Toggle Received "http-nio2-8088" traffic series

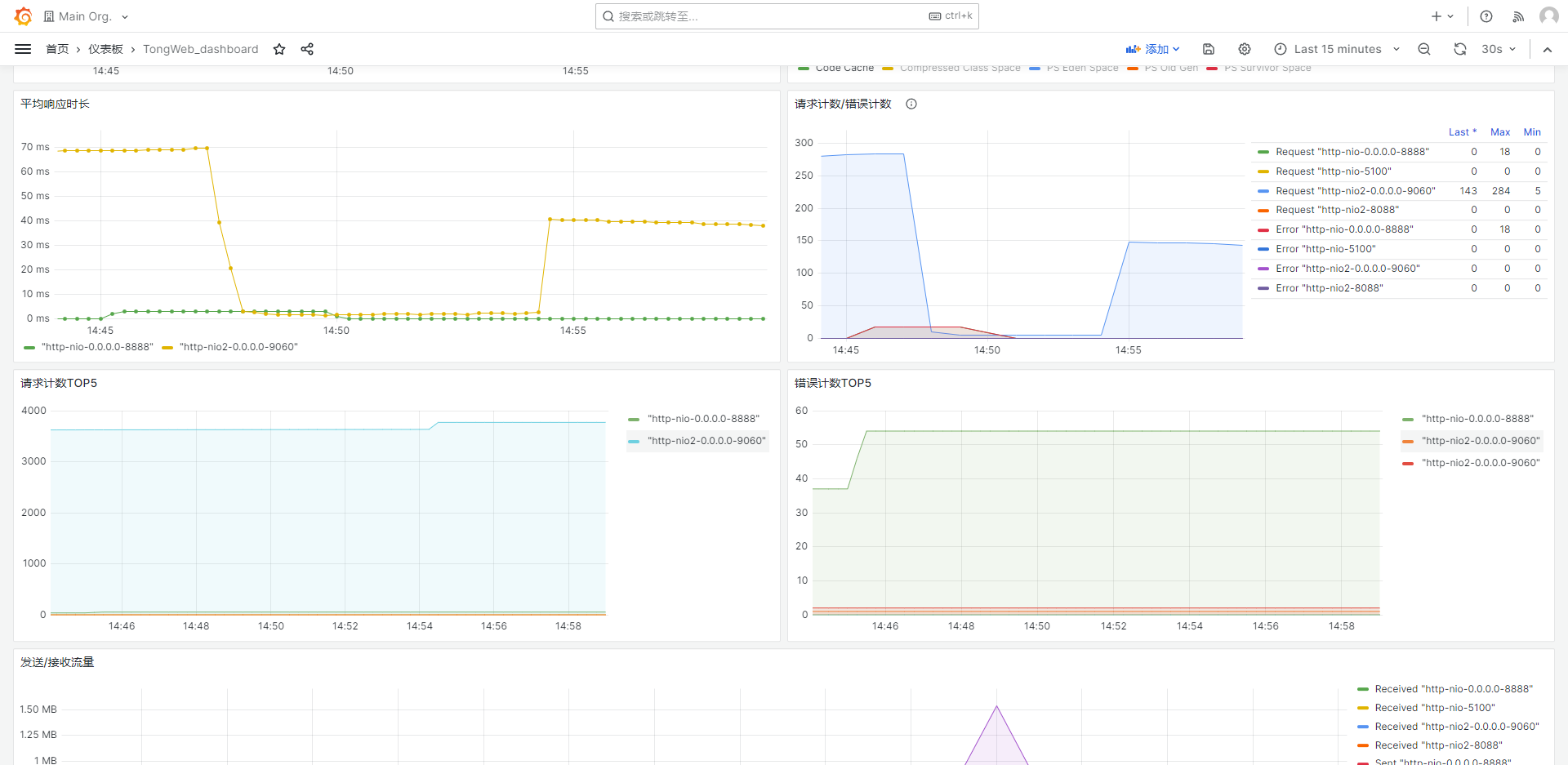pyautogui.click(x=1438, y=745)
